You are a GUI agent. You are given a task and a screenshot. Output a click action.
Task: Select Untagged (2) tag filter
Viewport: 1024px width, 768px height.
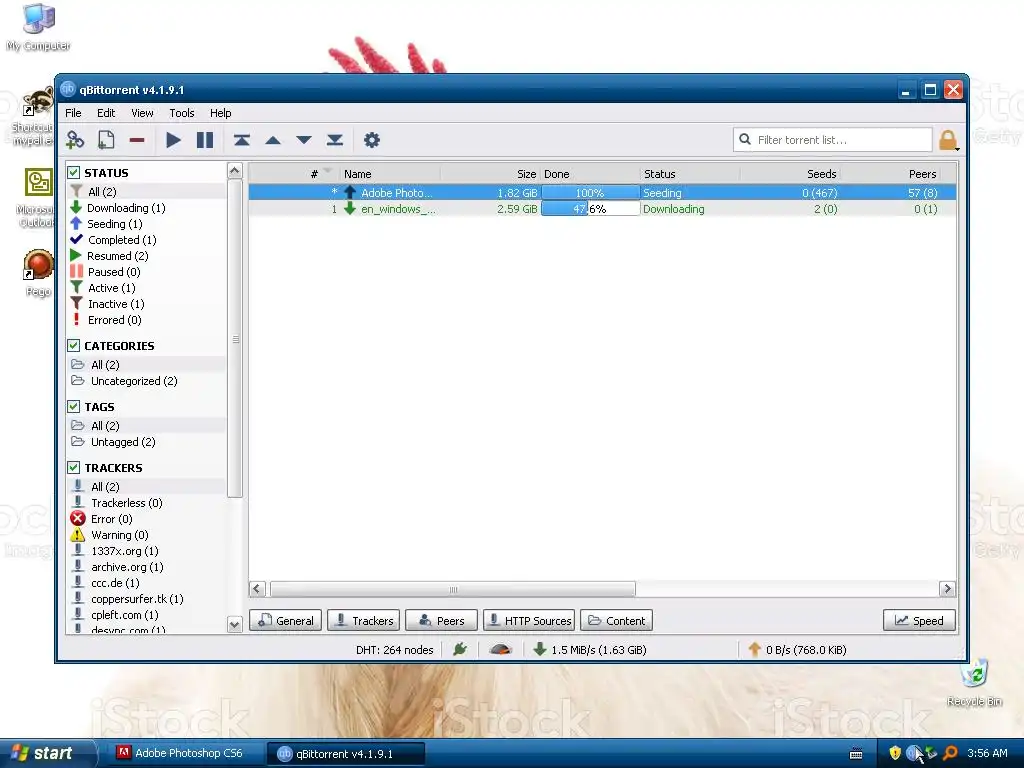pos(123,442)
